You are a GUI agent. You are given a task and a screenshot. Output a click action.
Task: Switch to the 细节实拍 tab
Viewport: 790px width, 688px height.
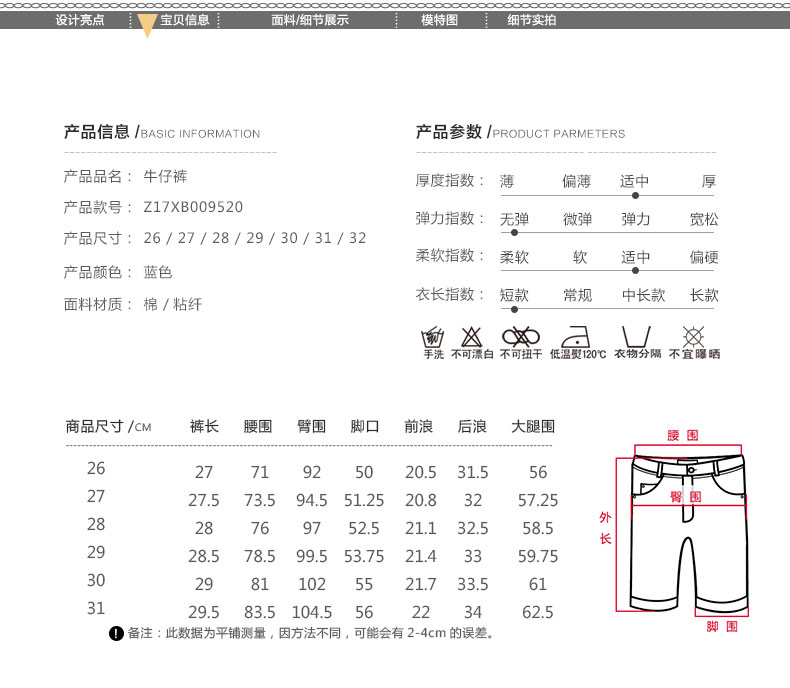(x=532, y=20)
